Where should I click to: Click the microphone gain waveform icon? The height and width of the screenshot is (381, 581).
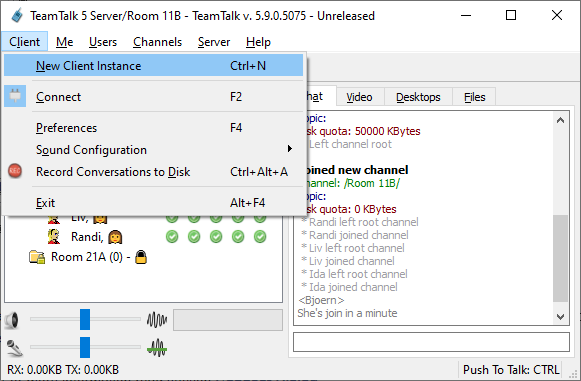157,348
